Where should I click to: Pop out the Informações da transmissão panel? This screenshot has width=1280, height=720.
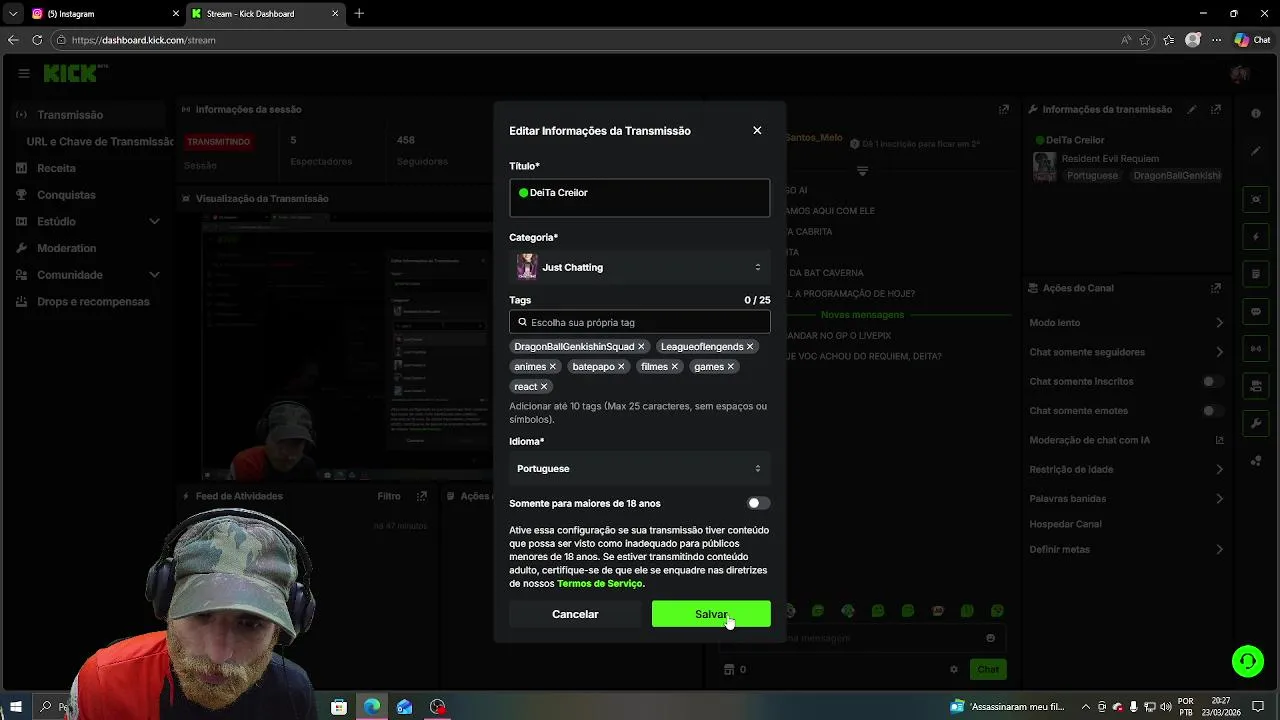point(1216,109)
